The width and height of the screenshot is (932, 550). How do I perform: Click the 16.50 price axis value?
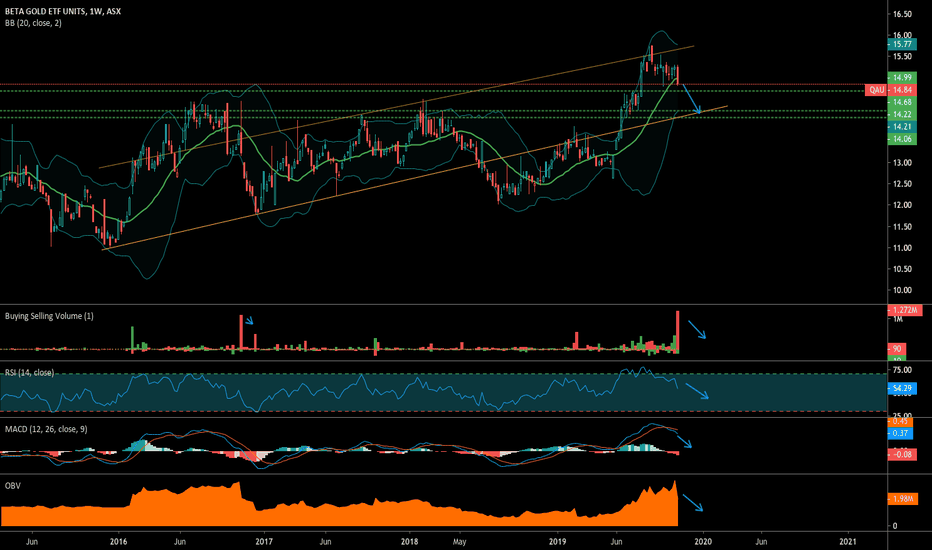pos(902,14)
